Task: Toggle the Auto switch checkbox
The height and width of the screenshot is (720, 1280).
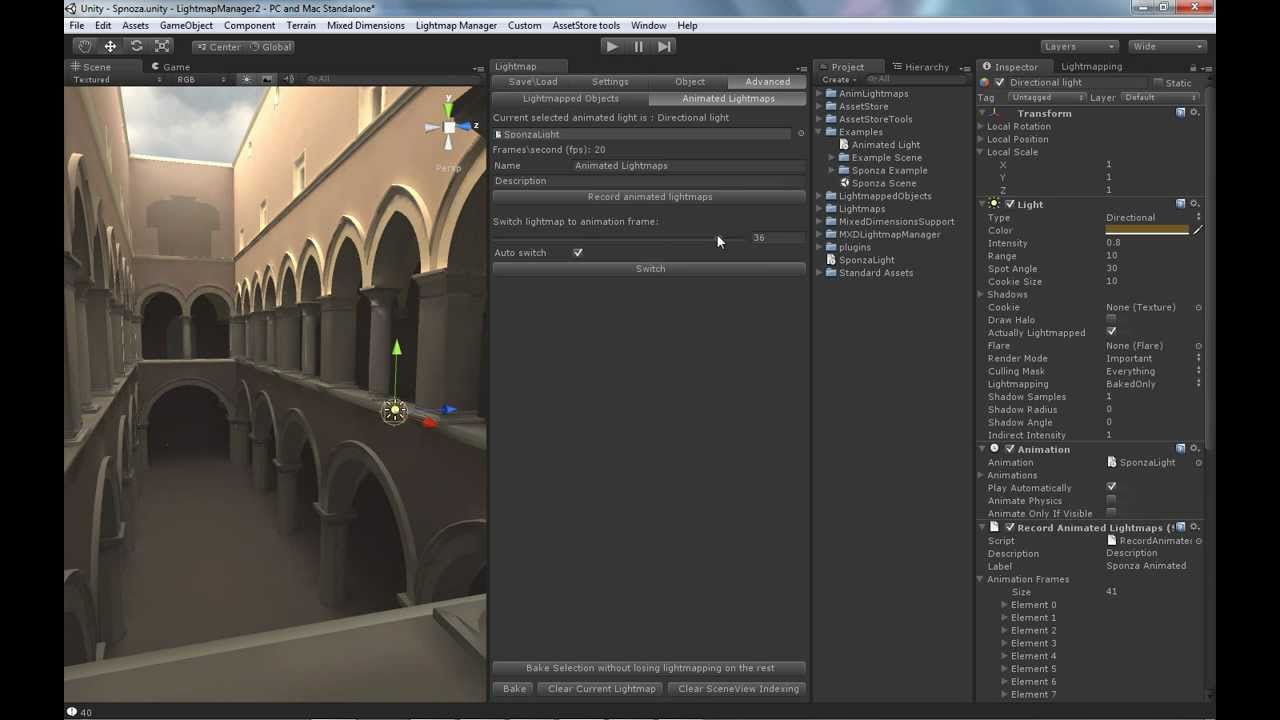Action: (x=578, y=253)
